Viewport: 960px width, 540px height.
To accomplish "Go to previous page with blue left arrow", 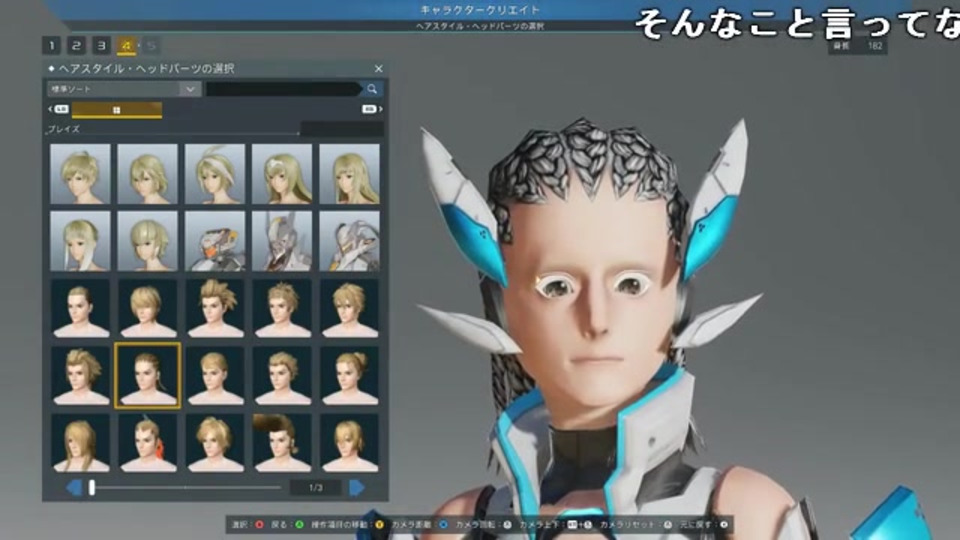I will point(74,487).
